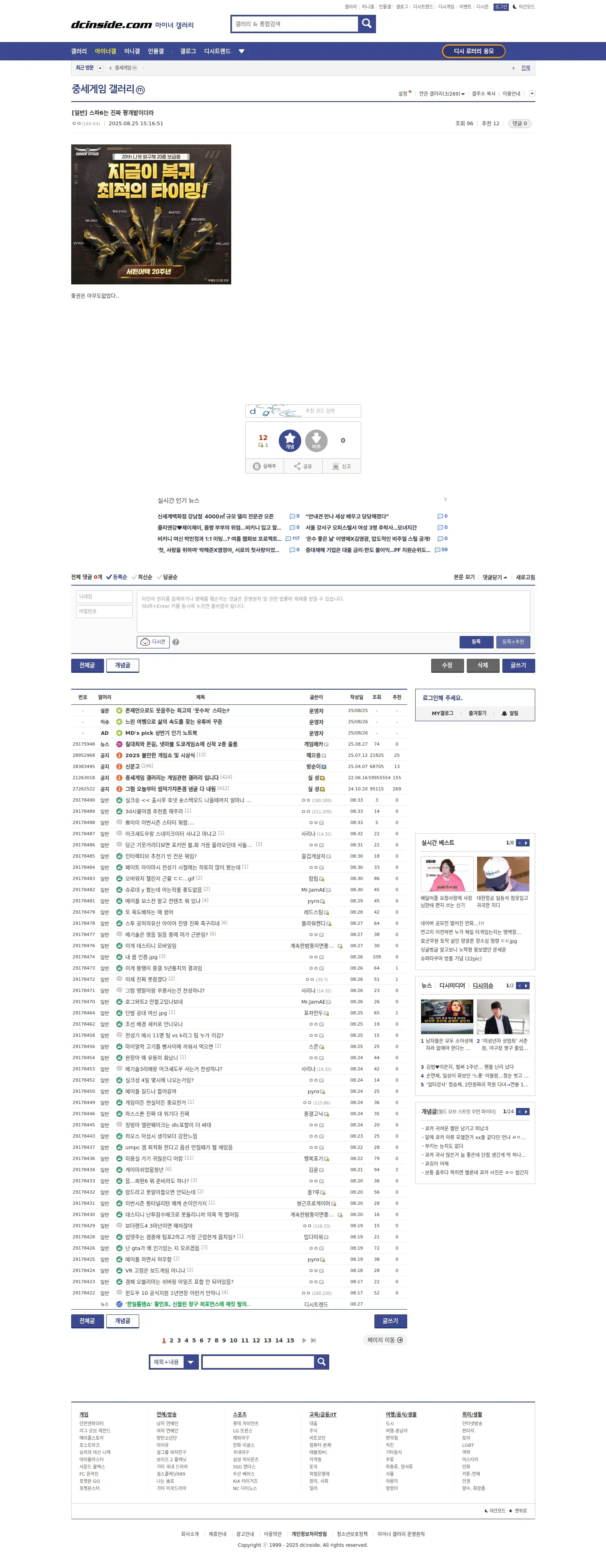Switch to the 디시이슈 tab

[483, 986]
